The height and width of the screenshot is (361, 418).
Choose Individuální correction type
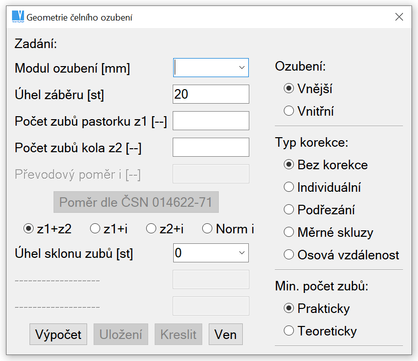click(322, 187)
